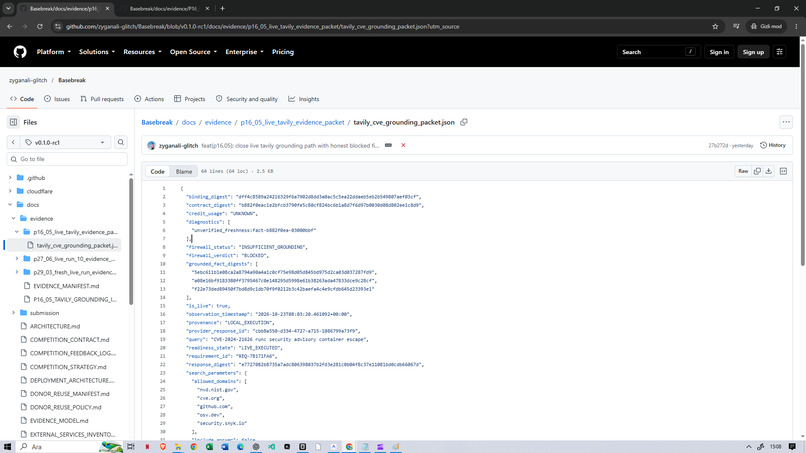Open v0.1.0-rc1 tag selector
The width and height of the screenshot is (806, 453).
point(65,142)
